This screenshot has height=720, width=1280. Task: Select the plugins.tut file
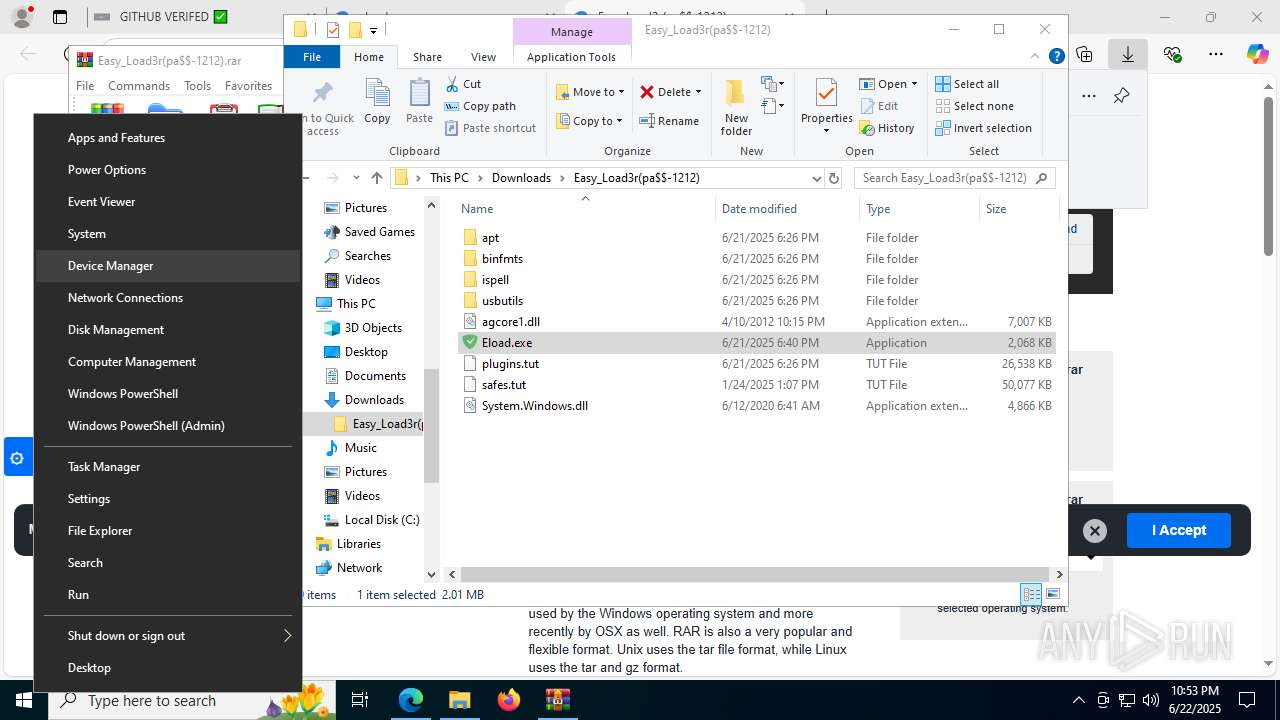[x=756, y=363]
